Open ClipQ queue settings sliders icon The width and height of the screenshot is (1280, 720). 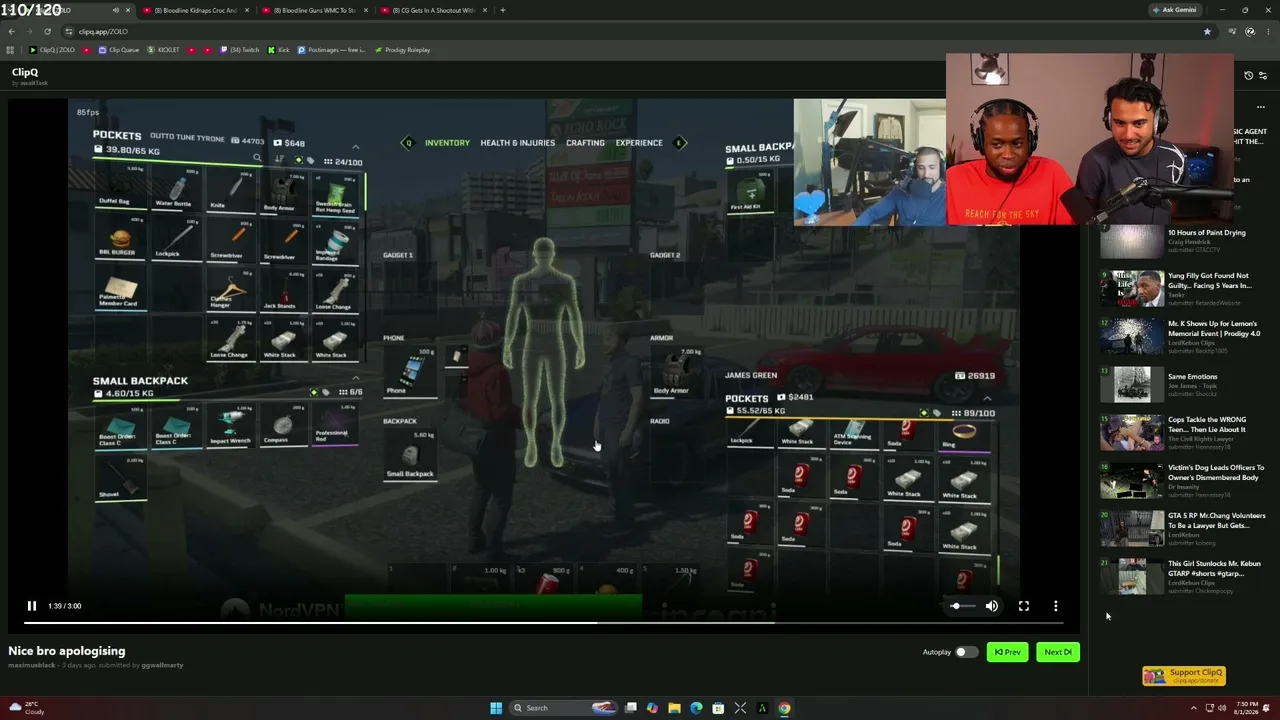(x=1262, y=76)
